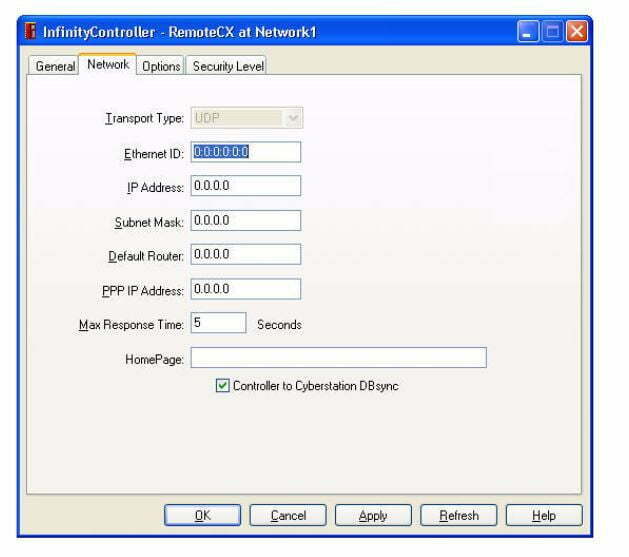Click the Seconds label
The height and width of the screenshot is (557, 629).
pos(279,324)
